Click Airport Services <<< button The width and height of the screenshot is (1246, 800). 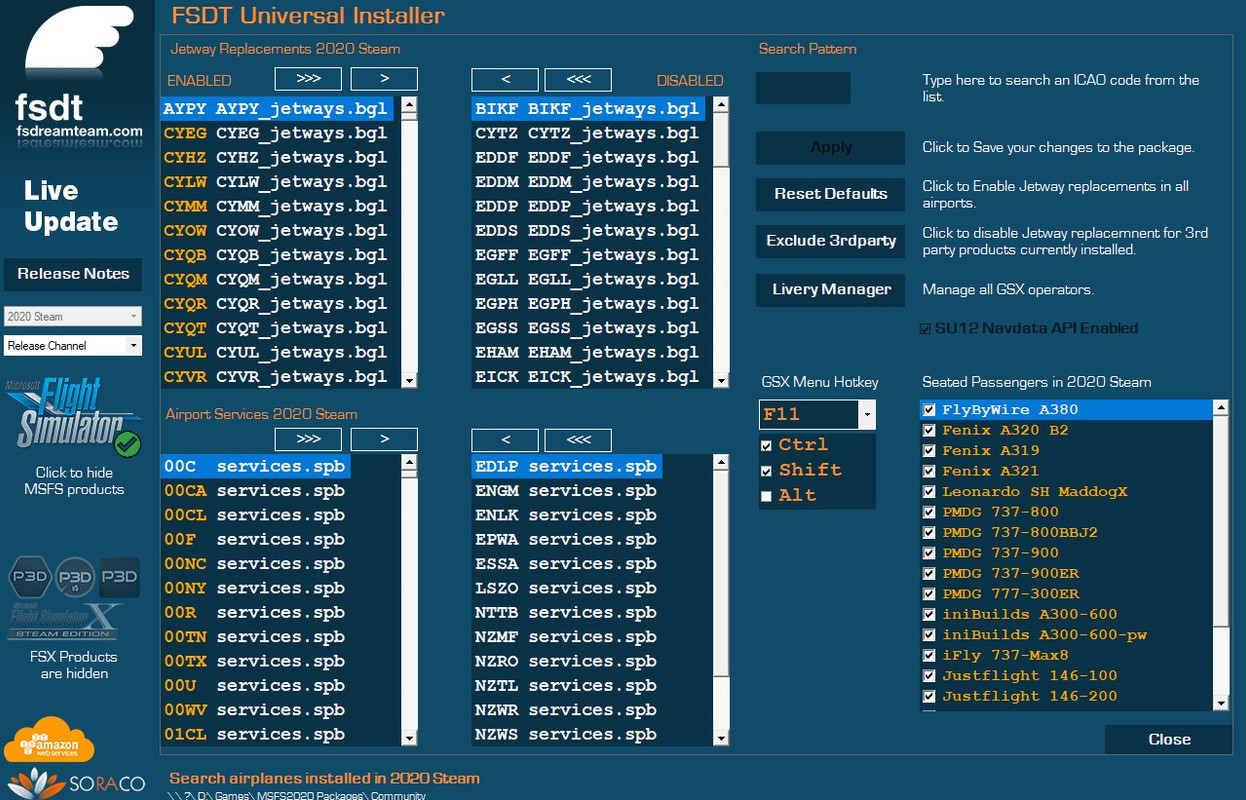[578, 439]
